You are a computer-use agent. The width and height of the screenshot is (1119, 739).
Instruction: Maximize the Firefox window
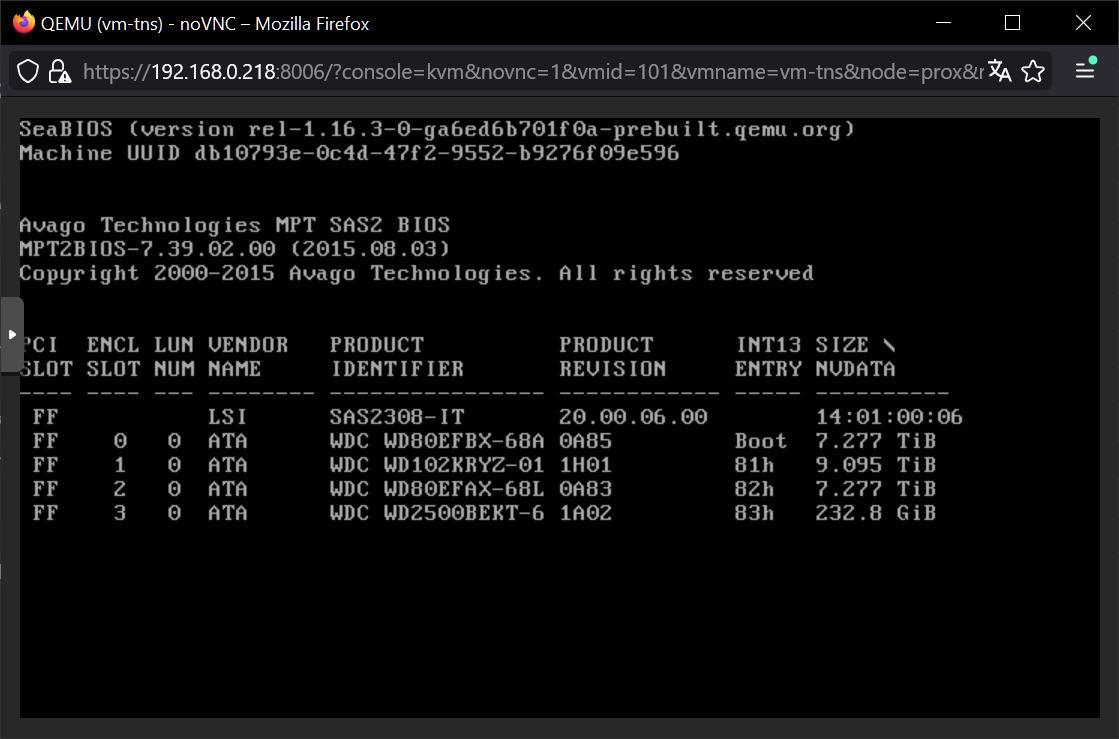[x=1012, y=23]
